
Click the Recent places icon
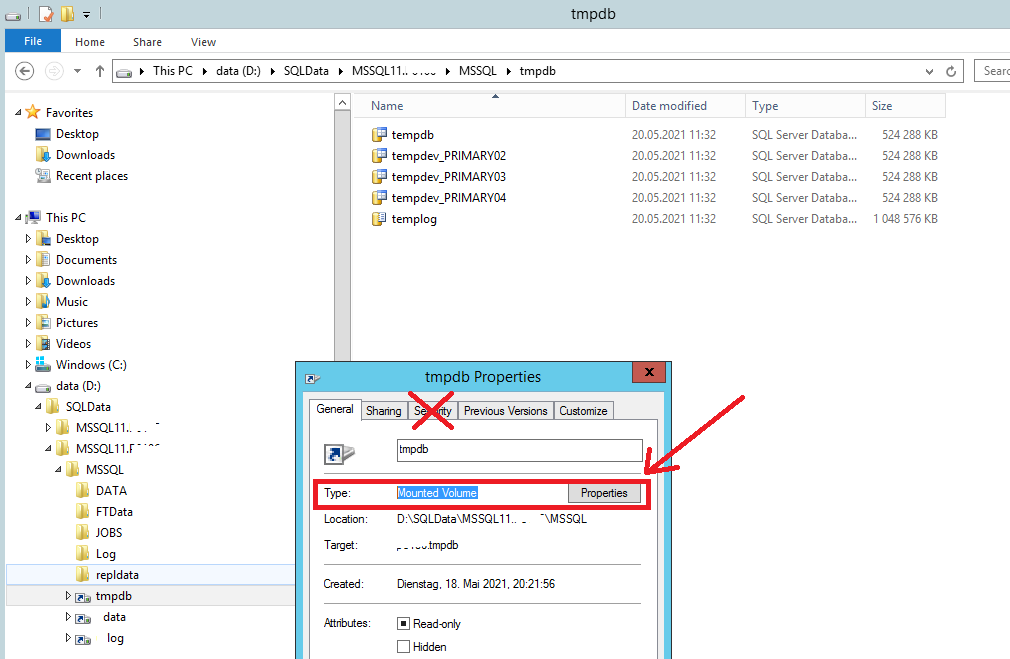[43, 176]
